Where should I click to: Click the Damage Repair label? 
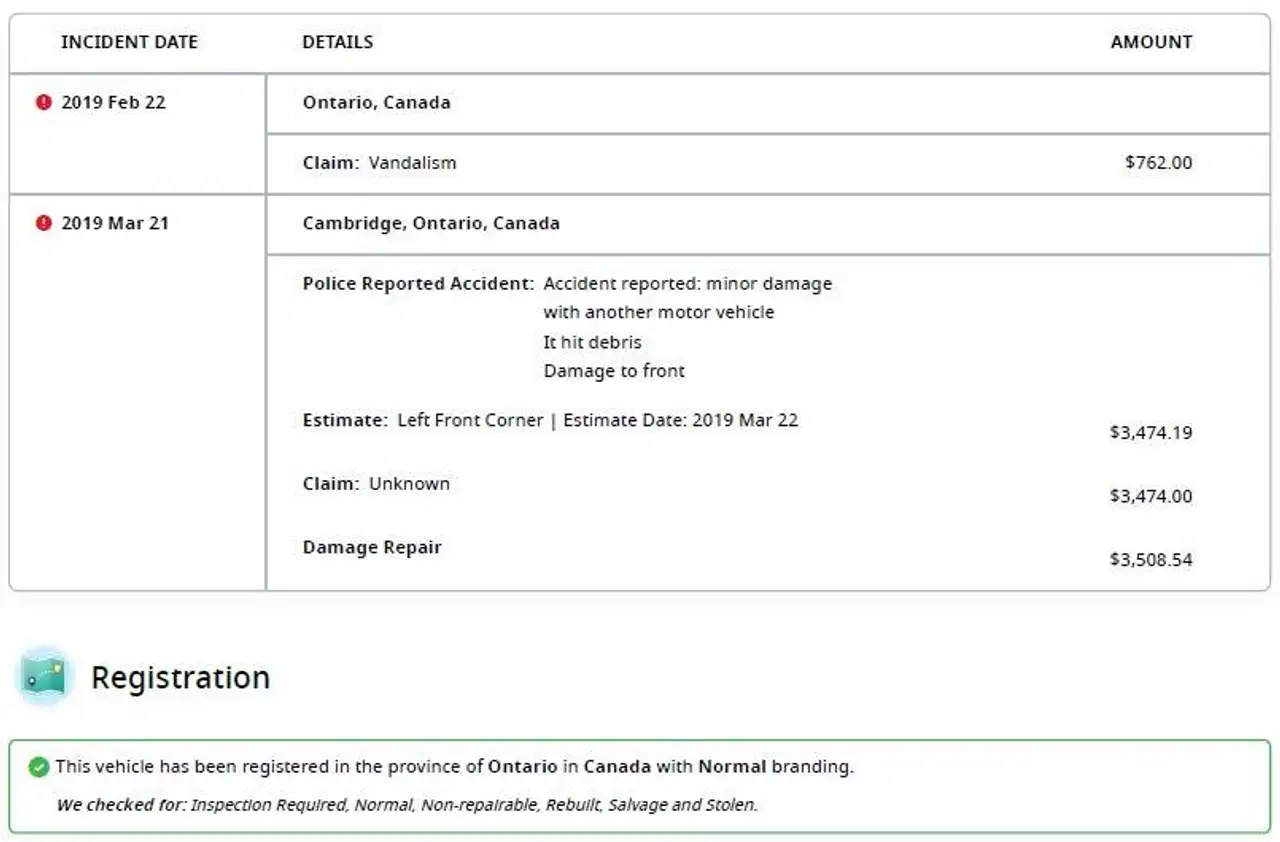(x=372, y=548)
